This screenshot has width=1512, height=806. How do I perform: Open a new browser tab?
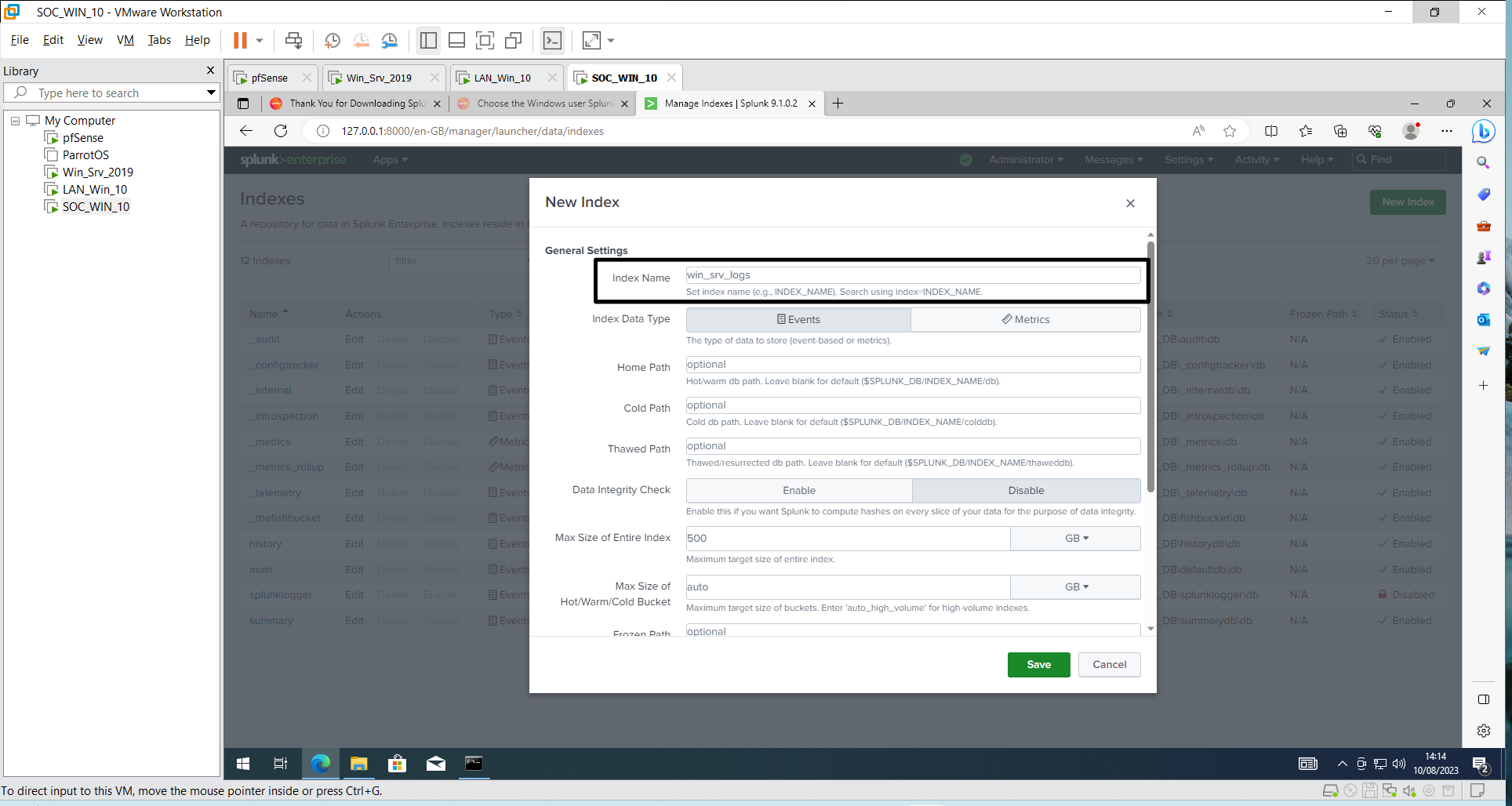coord(838,103)
